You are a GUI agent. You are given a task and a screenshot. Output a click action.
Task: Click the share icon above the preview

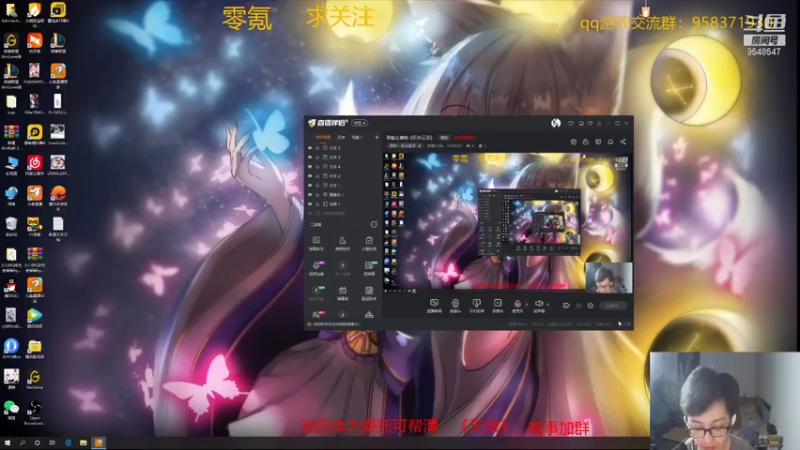tap(623, 142)
